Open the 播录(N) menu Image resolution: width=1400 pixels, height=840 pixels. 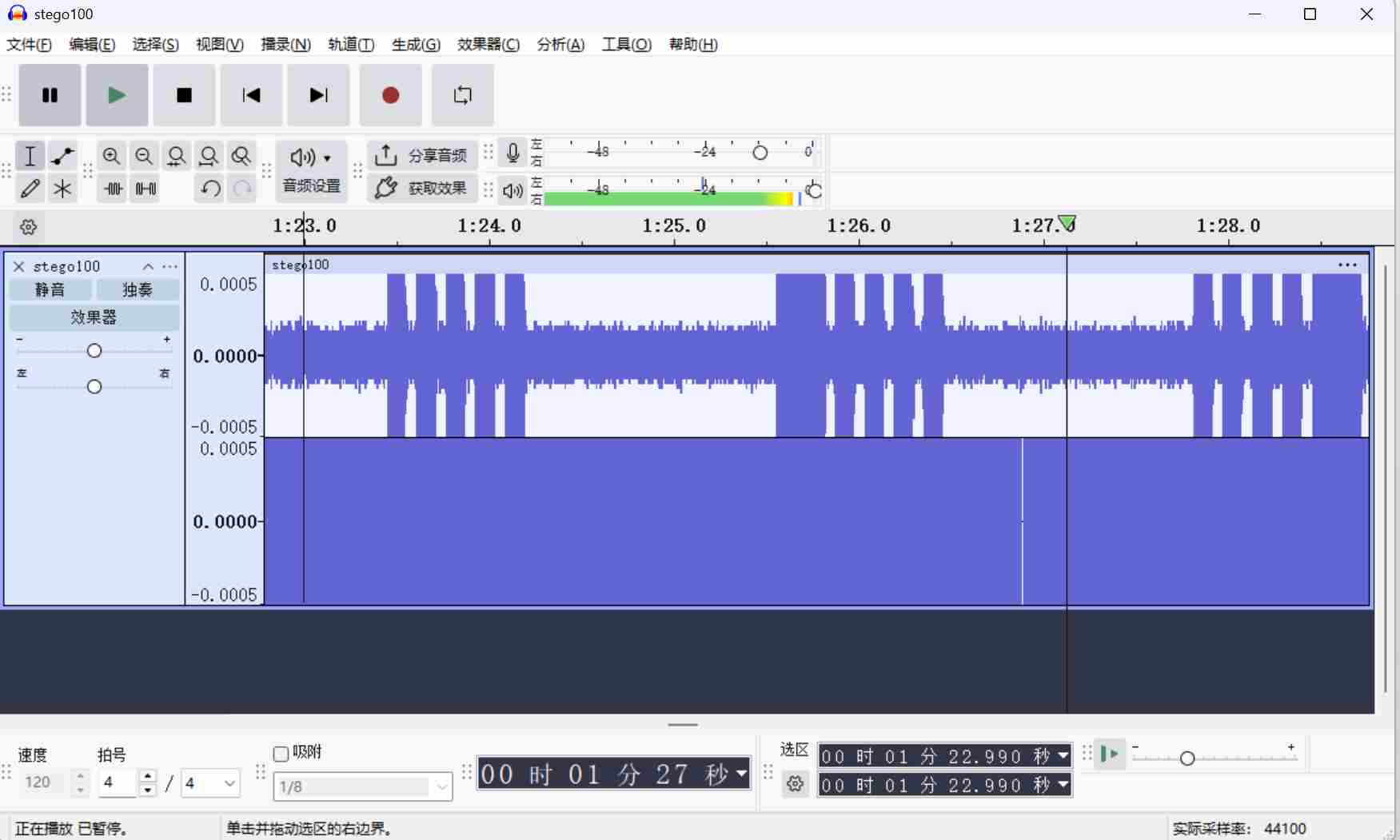click(x=285, y=45)
